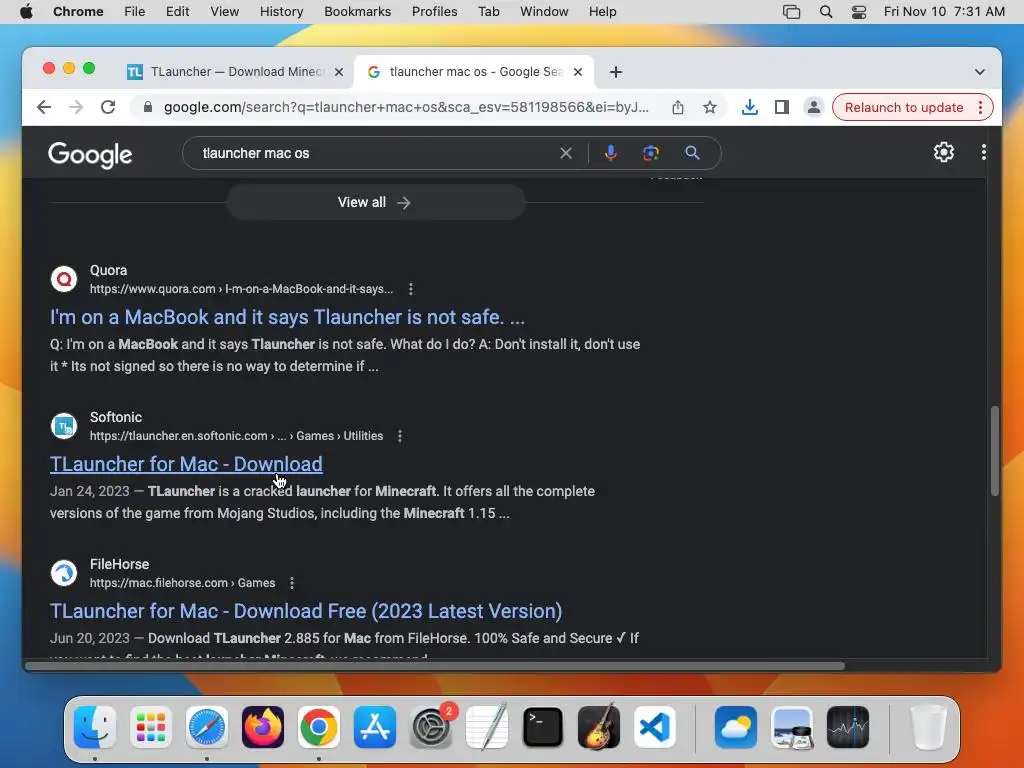This screenshot has width=1024, height=768.
Task: Open Launchpad from the dock
Action: tap(151, 727)
